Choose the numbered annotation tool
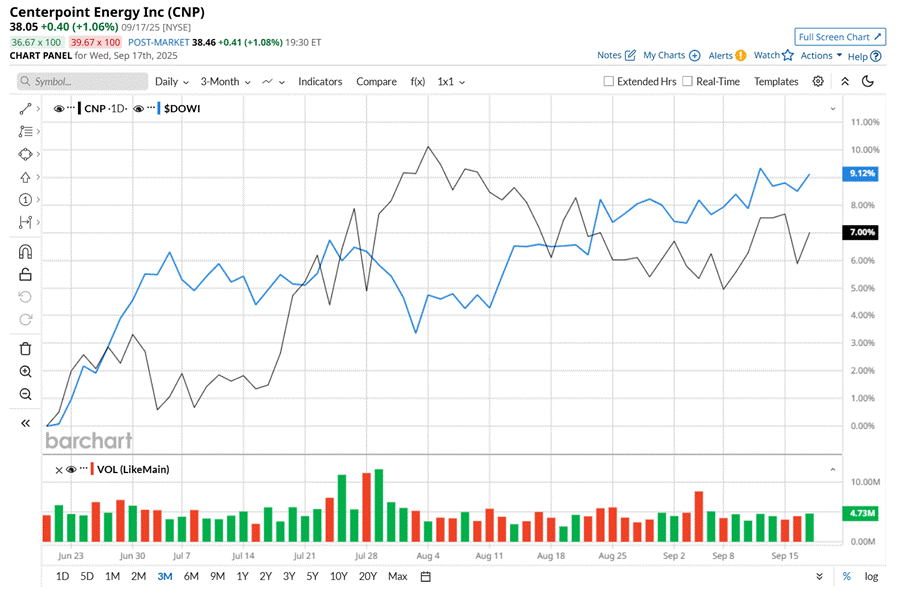904x595 pixels. [25, 199]
